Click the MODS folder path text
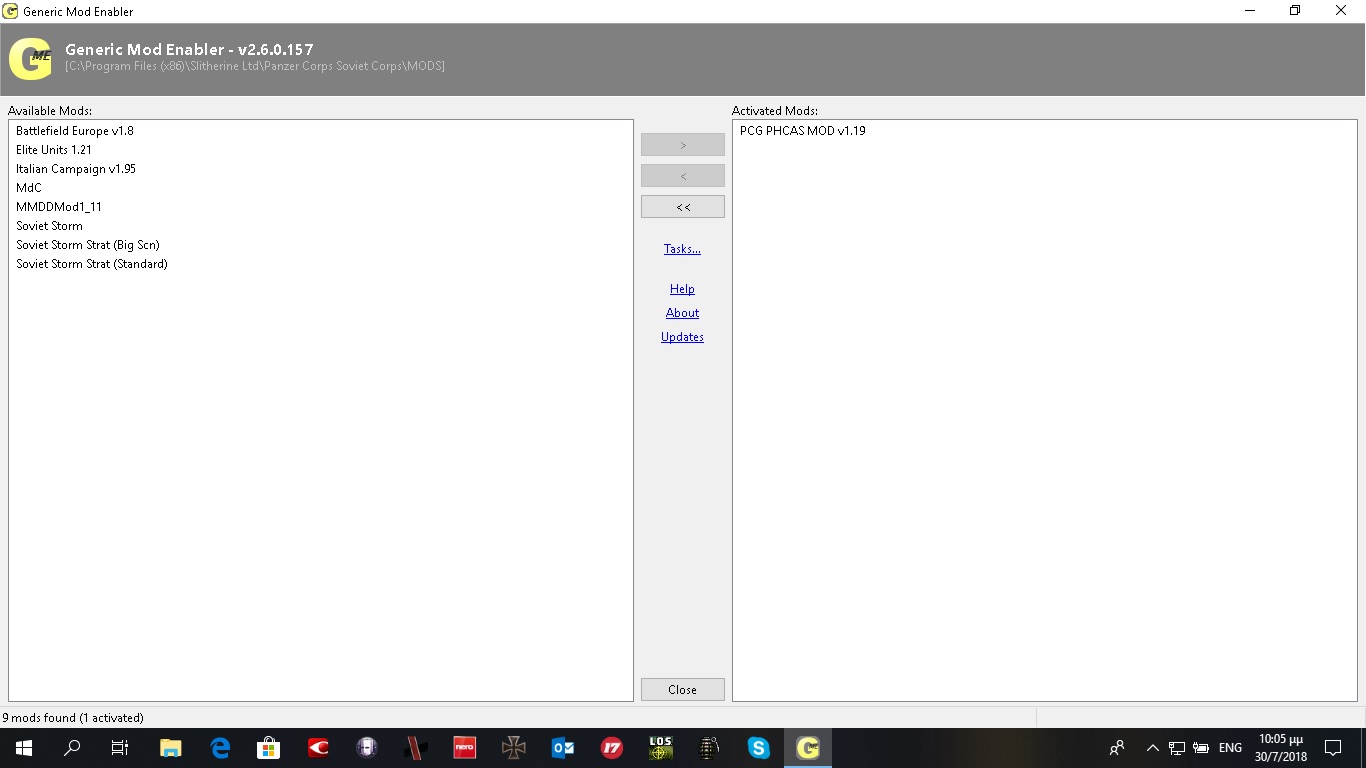This screenshot has height=768, width=1366. click(255, 66)
